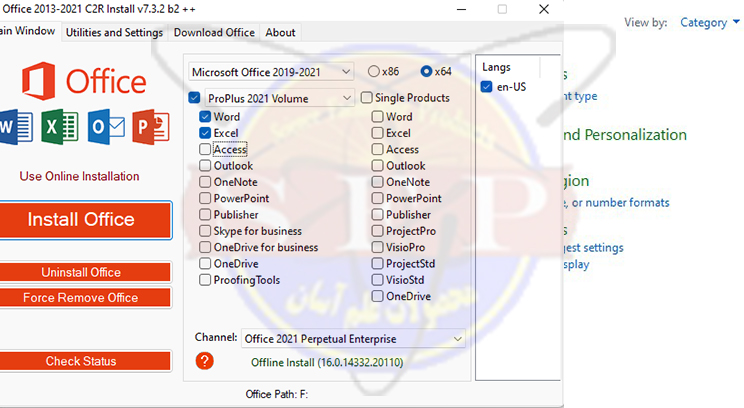Click the Langs header
The image size is (744, 408).
pyautogui.click(x=496, y=67)
